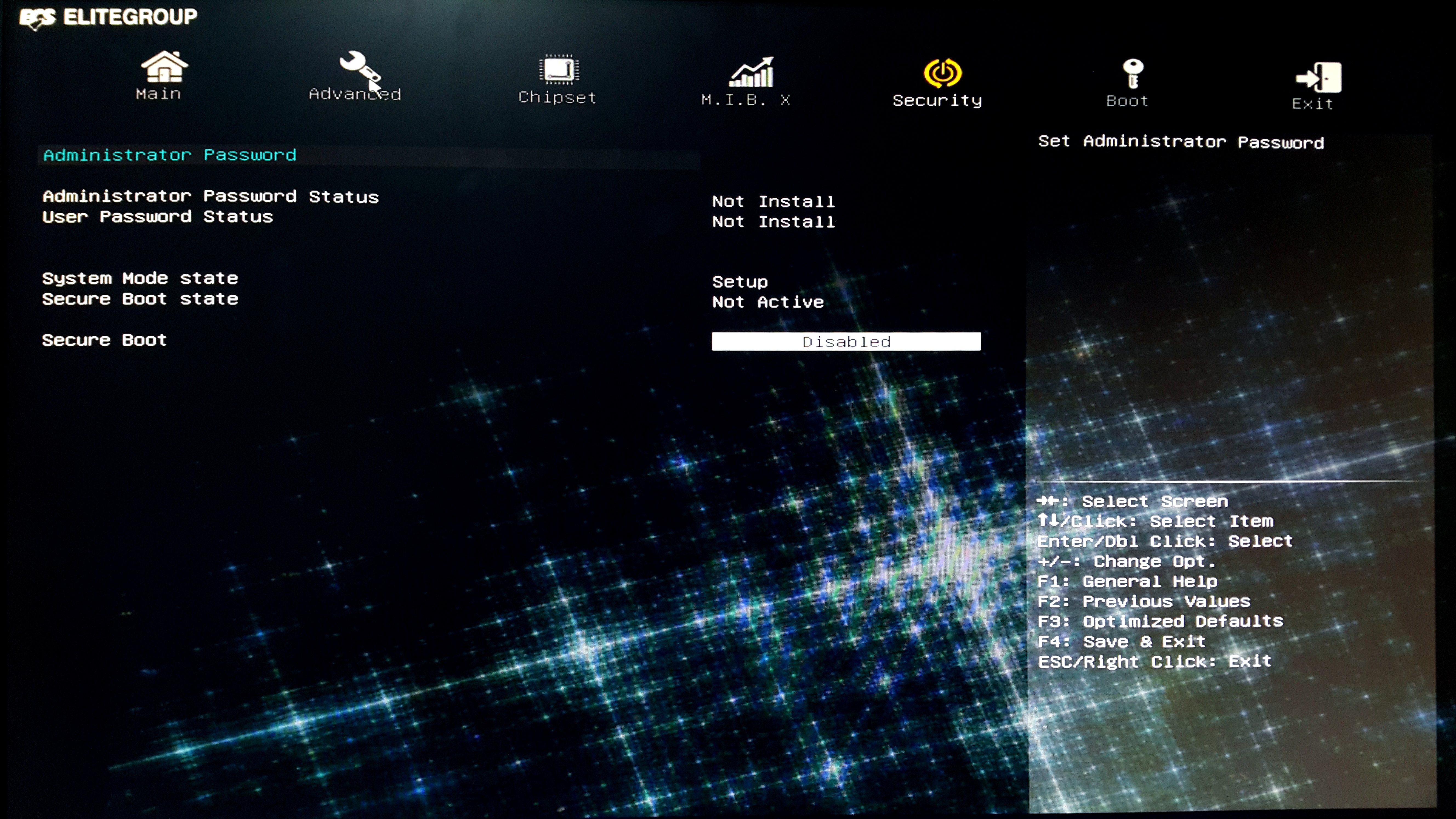
Task: Click the Secure Boot setting label
Action: point(104,340)
